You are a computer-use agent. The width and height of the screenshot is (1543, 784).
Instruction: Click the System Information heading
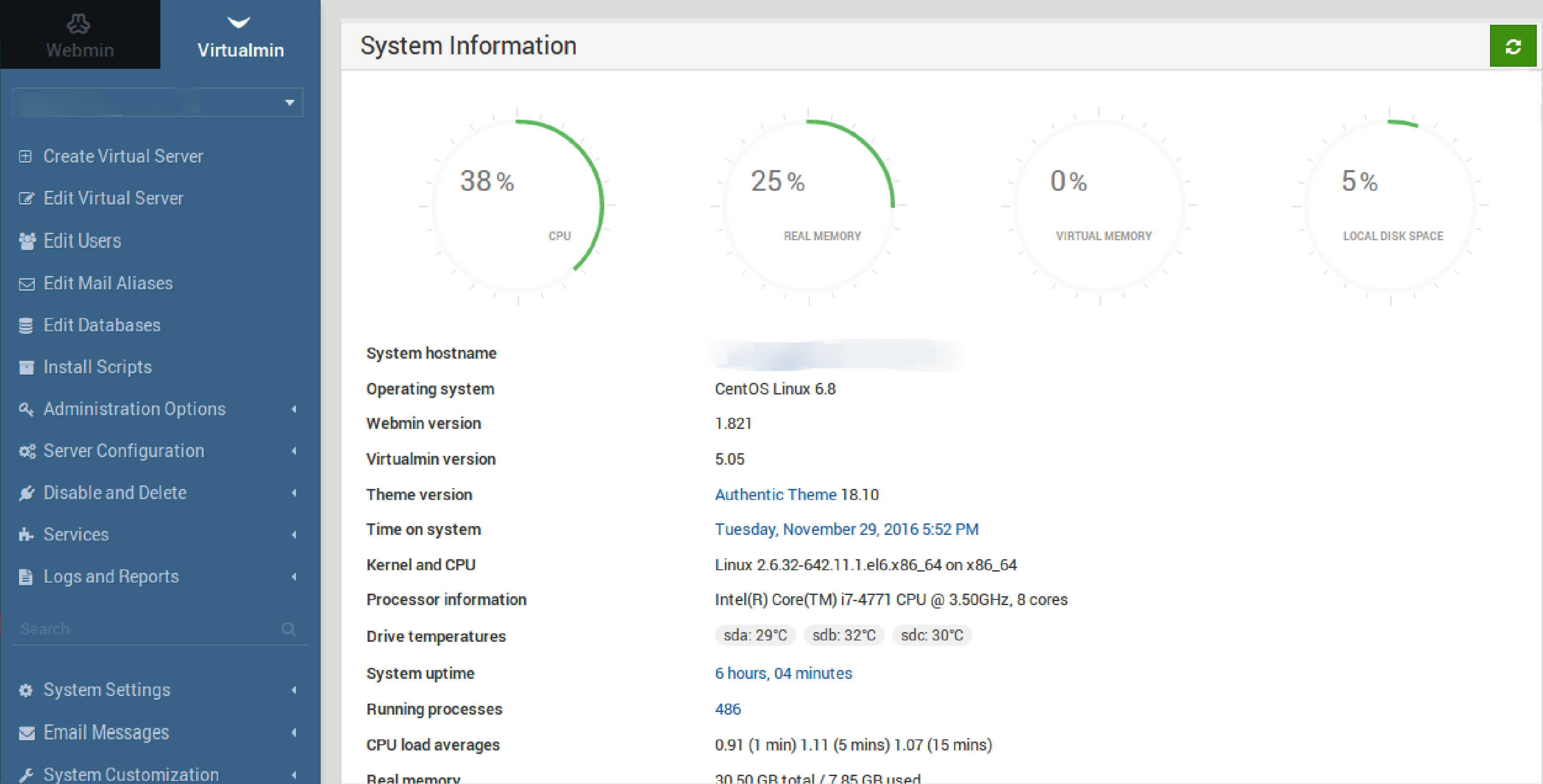click(468, 46)
